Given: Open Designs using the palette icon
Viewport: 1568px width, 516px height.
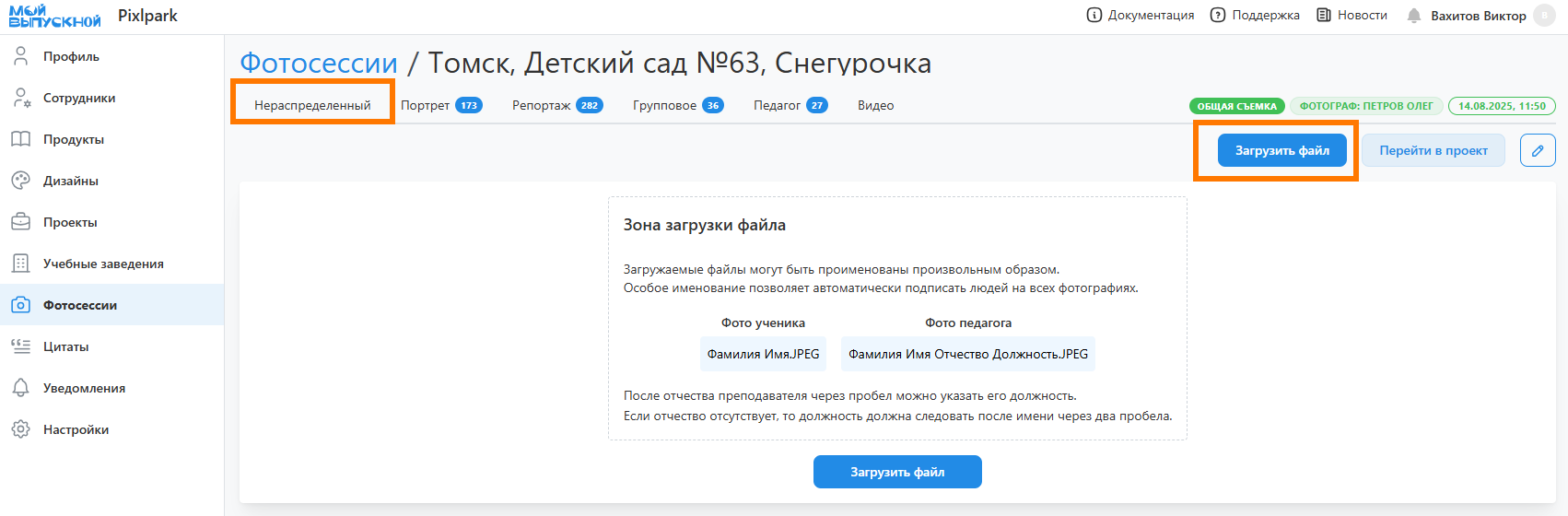Looking at the screenshot, I should tap(20, 181).
